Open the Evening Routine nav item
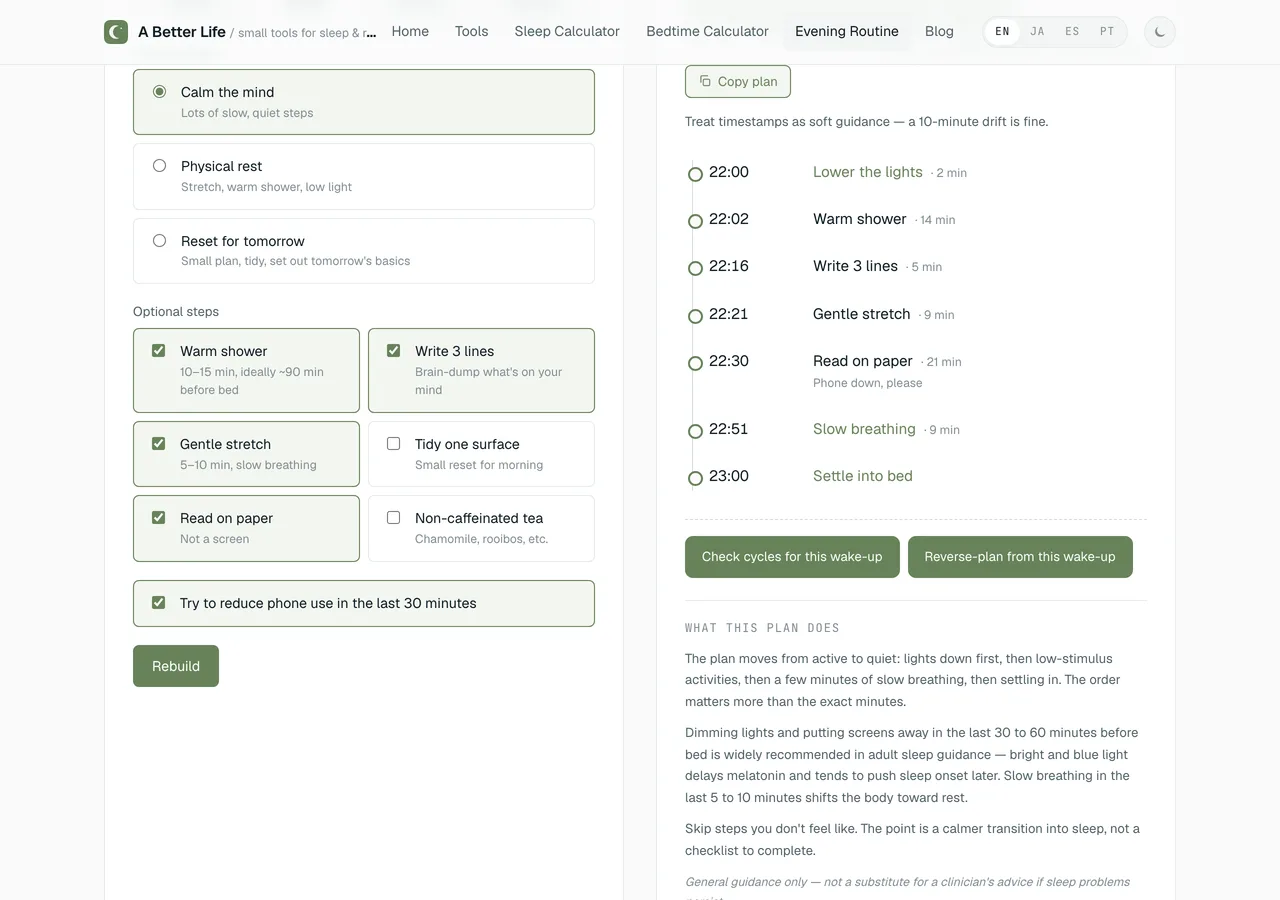Image resolution: width=1280 pixels, height=900 pixels. tap(847, 32)
